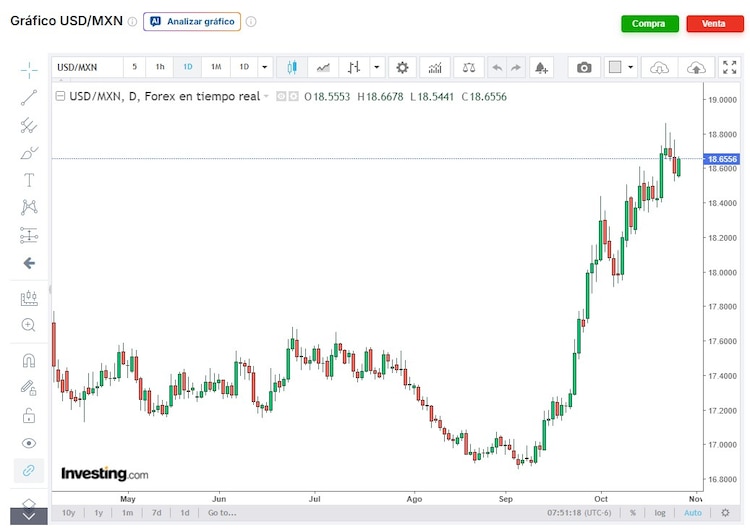Click the link/sync drawings icon
Image resolution: width=750 pixels, height=530 pixels.
pos(29,471)
